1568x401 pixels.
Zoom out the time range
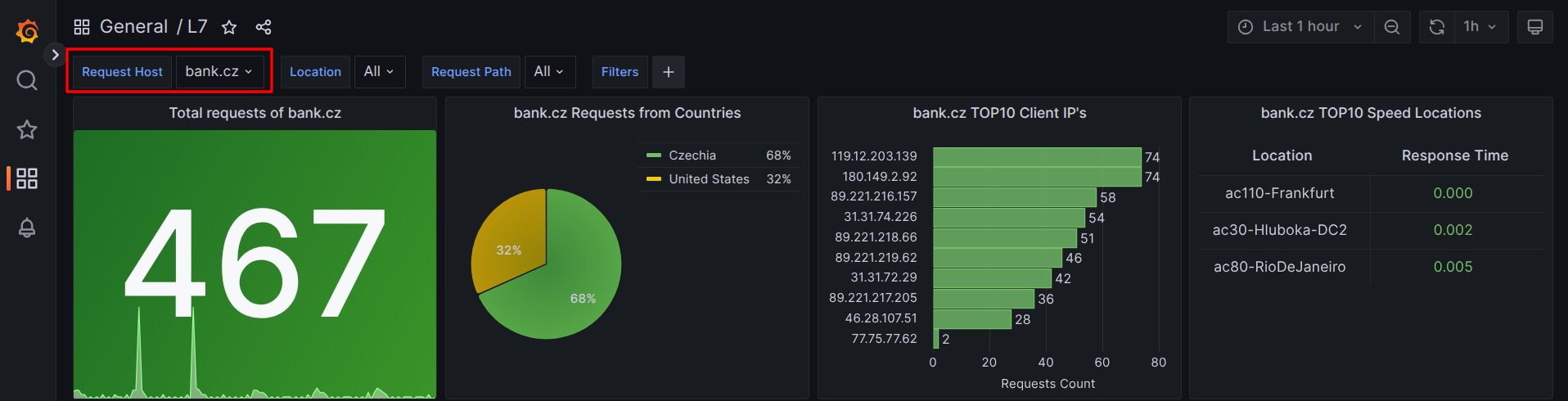click(1392, 27)
